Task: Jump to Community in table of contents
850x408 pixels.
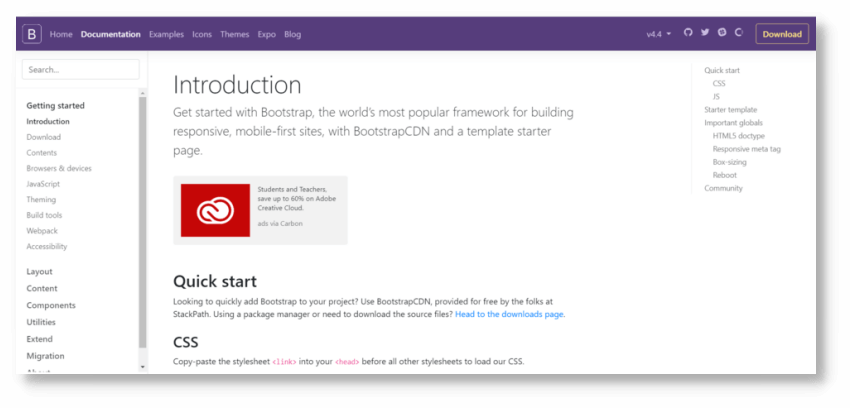Action: [x=723, y=188]
